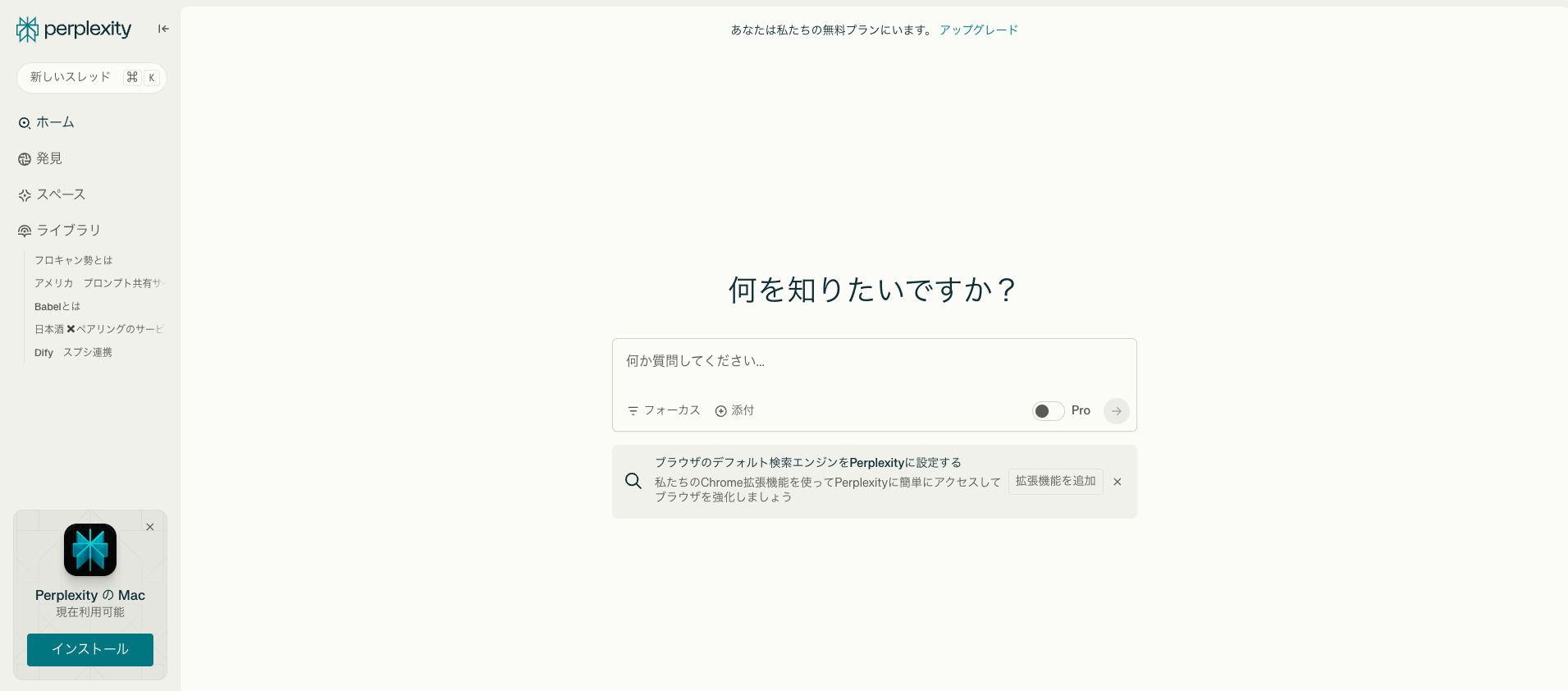Click the ホーム search icon
This screenshot has width=1568, height=691.
(x=25, y=123)
